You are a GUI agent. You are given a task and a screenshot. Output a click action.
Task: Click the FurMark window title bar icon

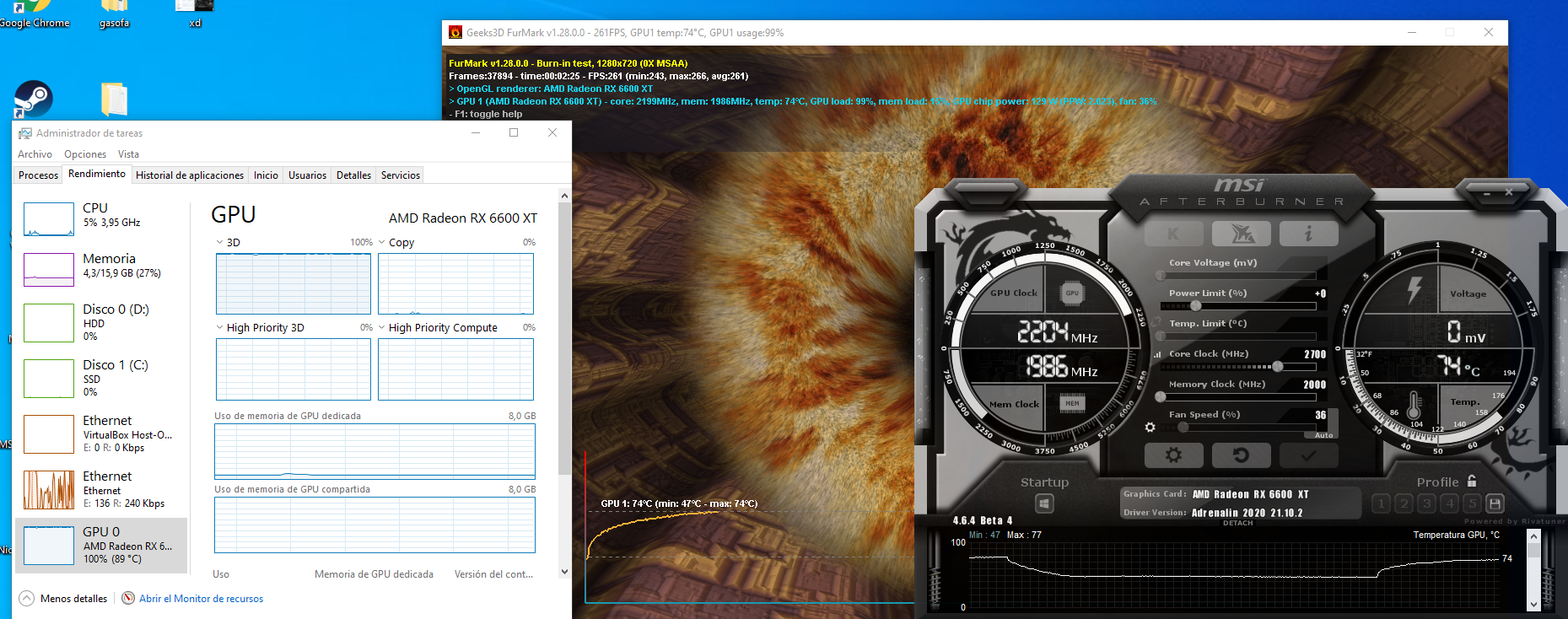pos(455,33)
